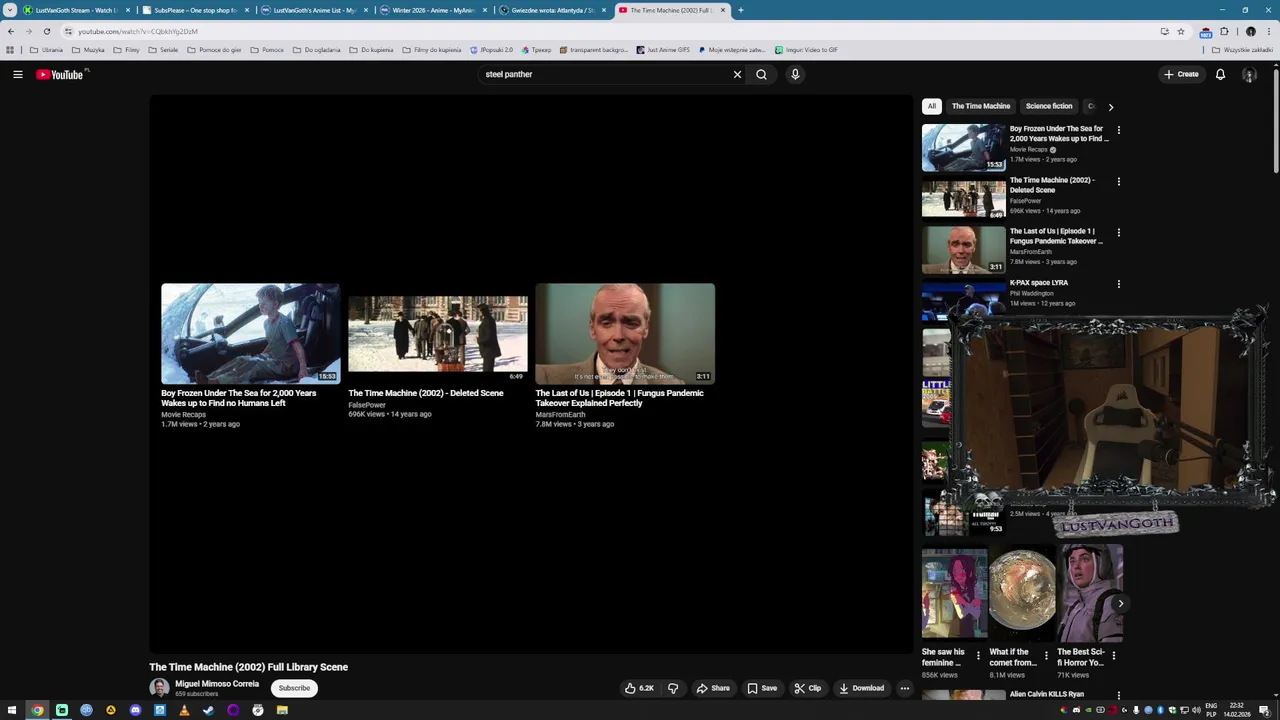This screenshot has width=1280, height=720.
Task: Open the Windows Start menu
Action: pyautogui.click(x=12, y=710)
